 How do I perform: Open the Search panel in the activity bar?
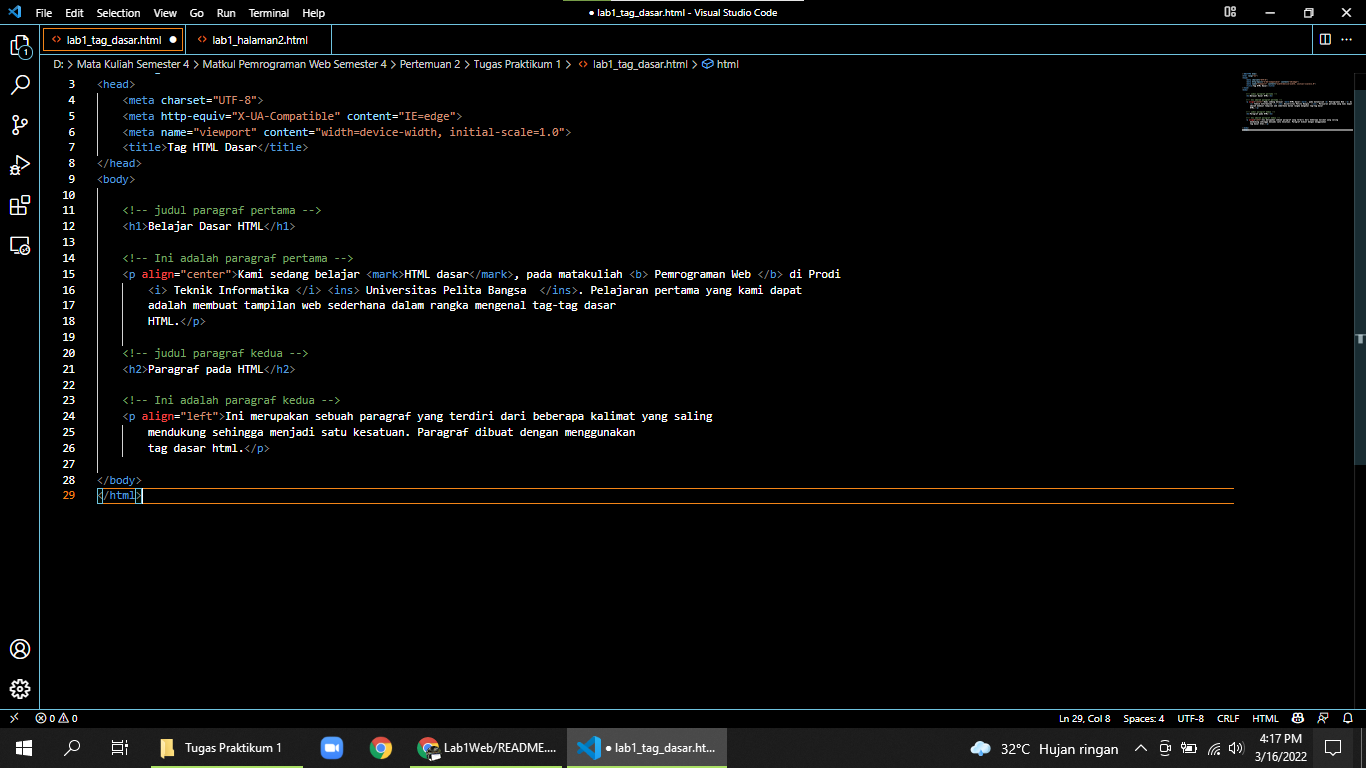tap(20, 84)
